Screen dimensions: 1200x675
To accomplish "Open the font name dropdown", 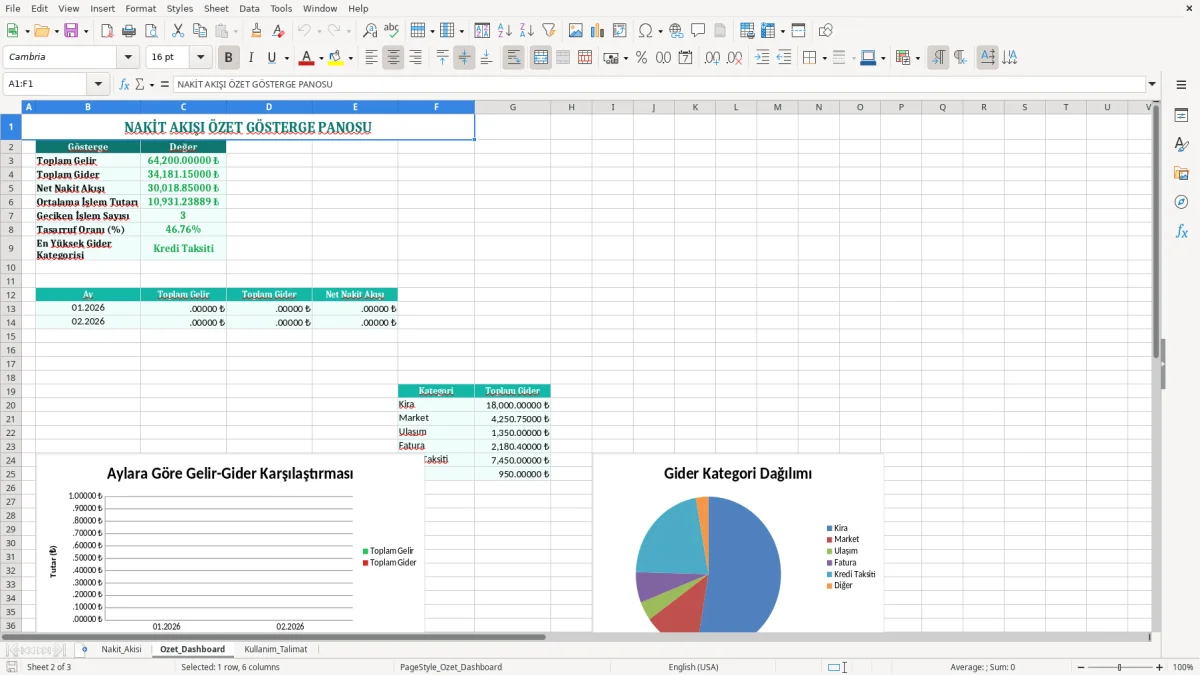I will [x=127, y=58].
